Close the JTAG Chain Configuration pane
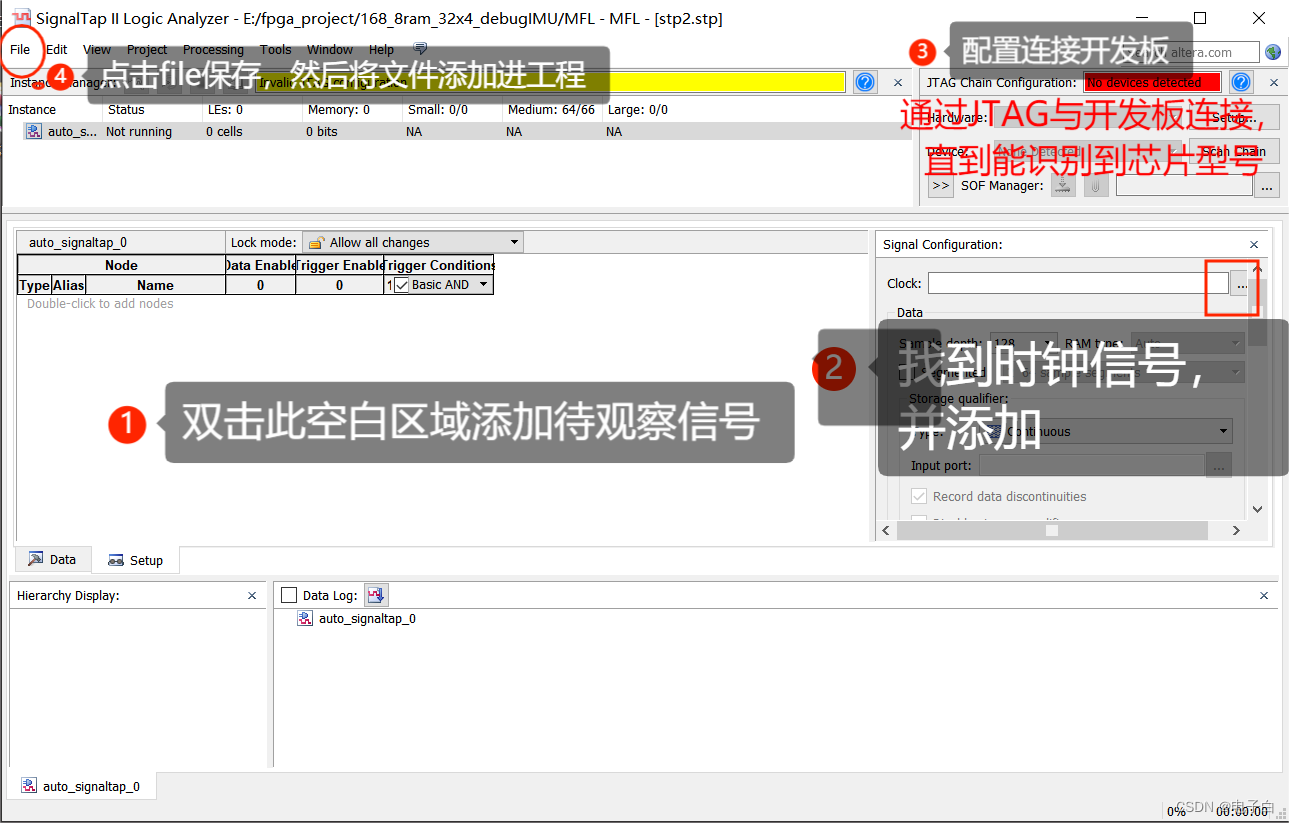 1273,83
